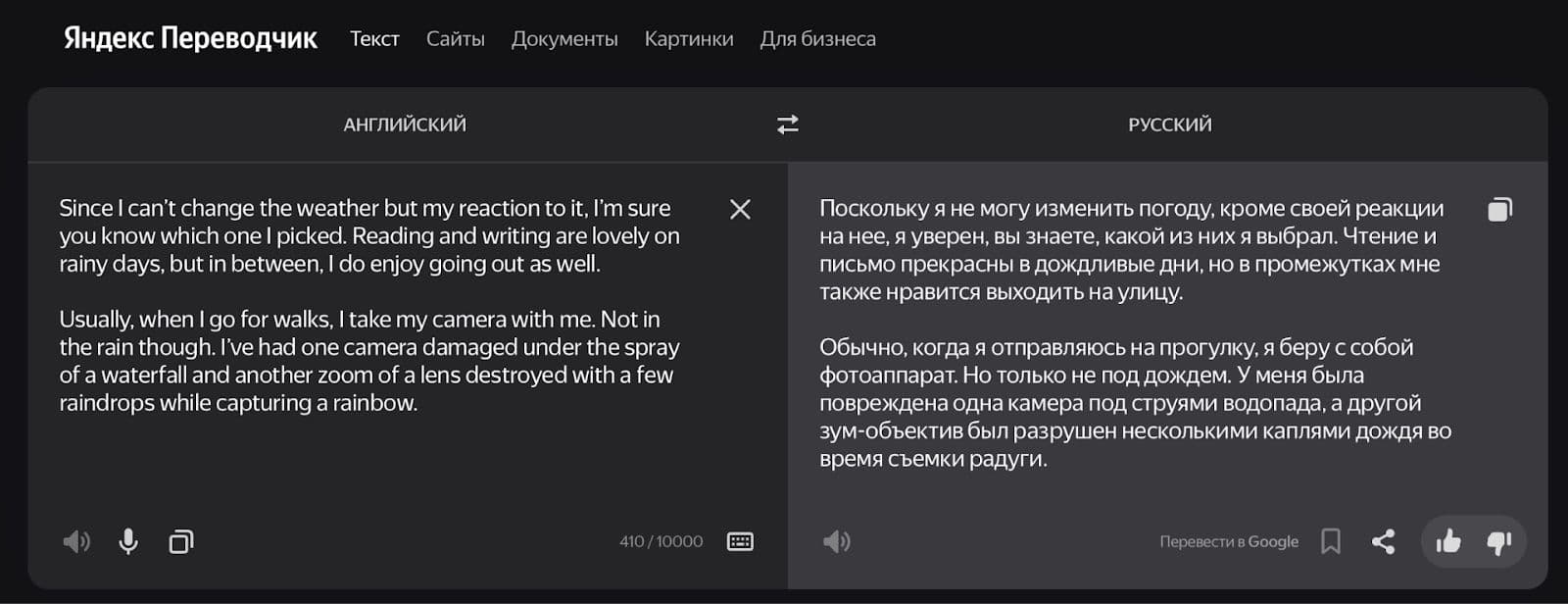This screenshot has height=604, width=1568.
Task: Copy the source text
Action: pos(181,541)
